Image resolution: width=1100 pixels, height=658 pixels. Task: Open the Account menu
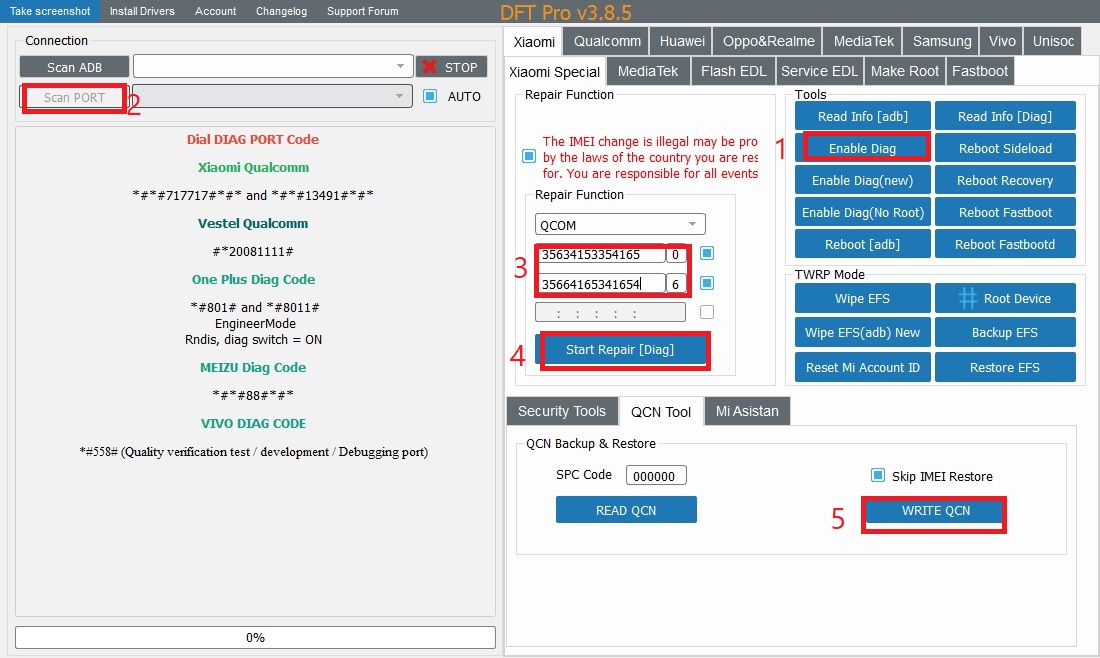pos(215,11)
